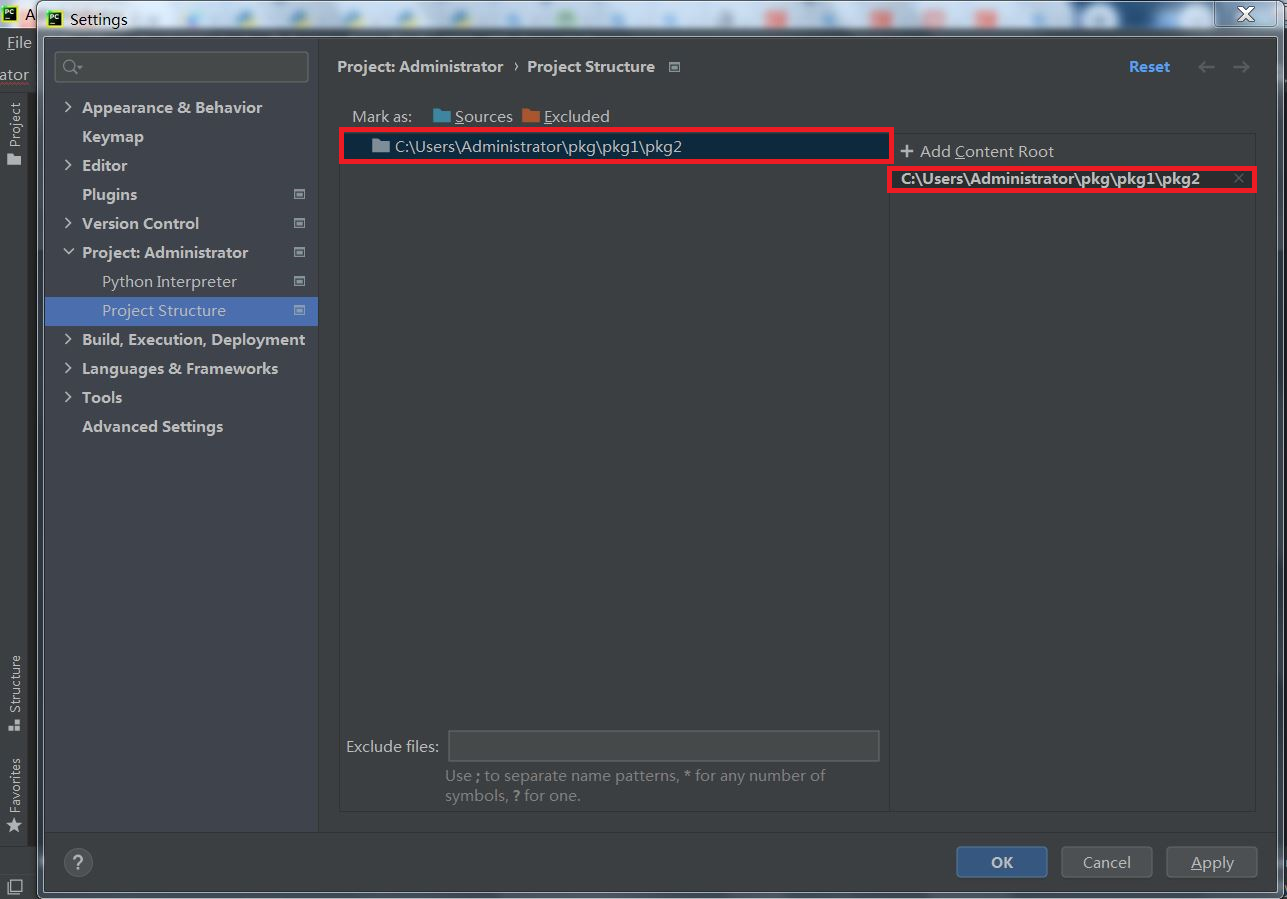Confirm with the OK button
1287x899 pixels.
pos(1002,862)
